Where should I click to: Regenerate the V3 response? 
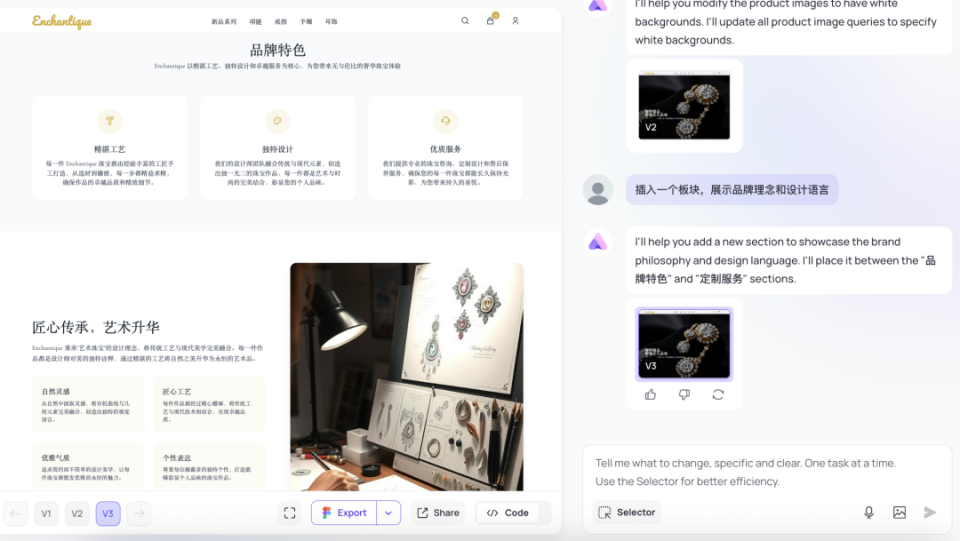click(x=718, y=395)
